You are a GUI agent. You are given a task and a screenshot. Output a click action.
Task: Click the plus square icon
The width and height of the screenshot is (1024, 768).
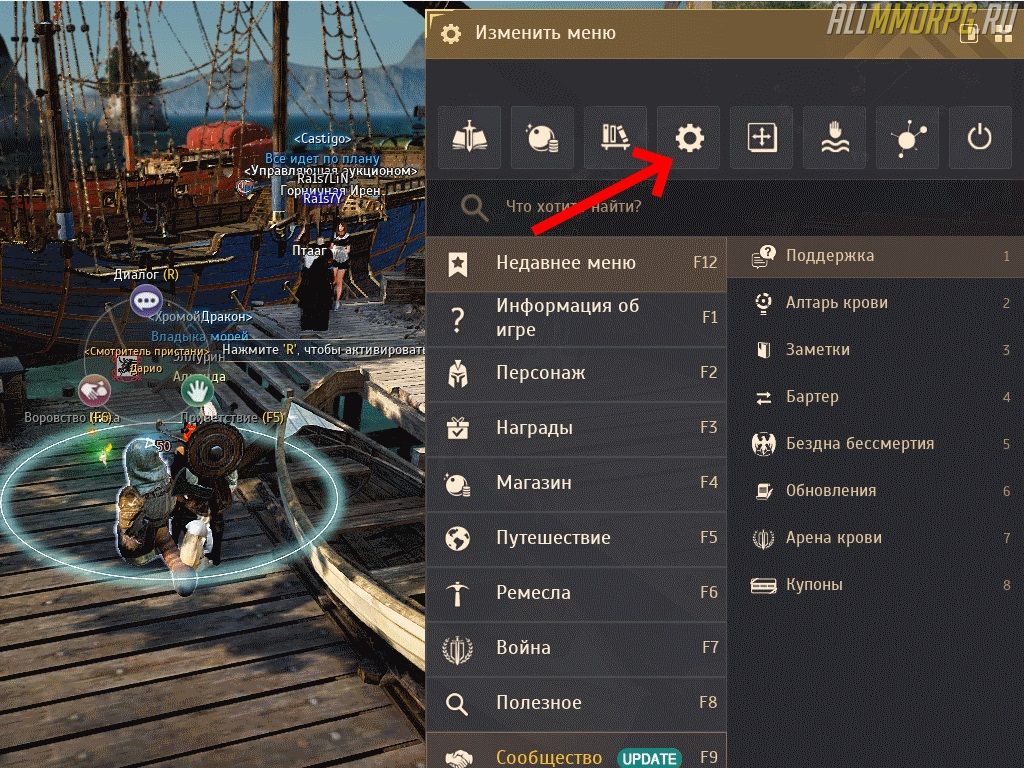click(762, 138)
